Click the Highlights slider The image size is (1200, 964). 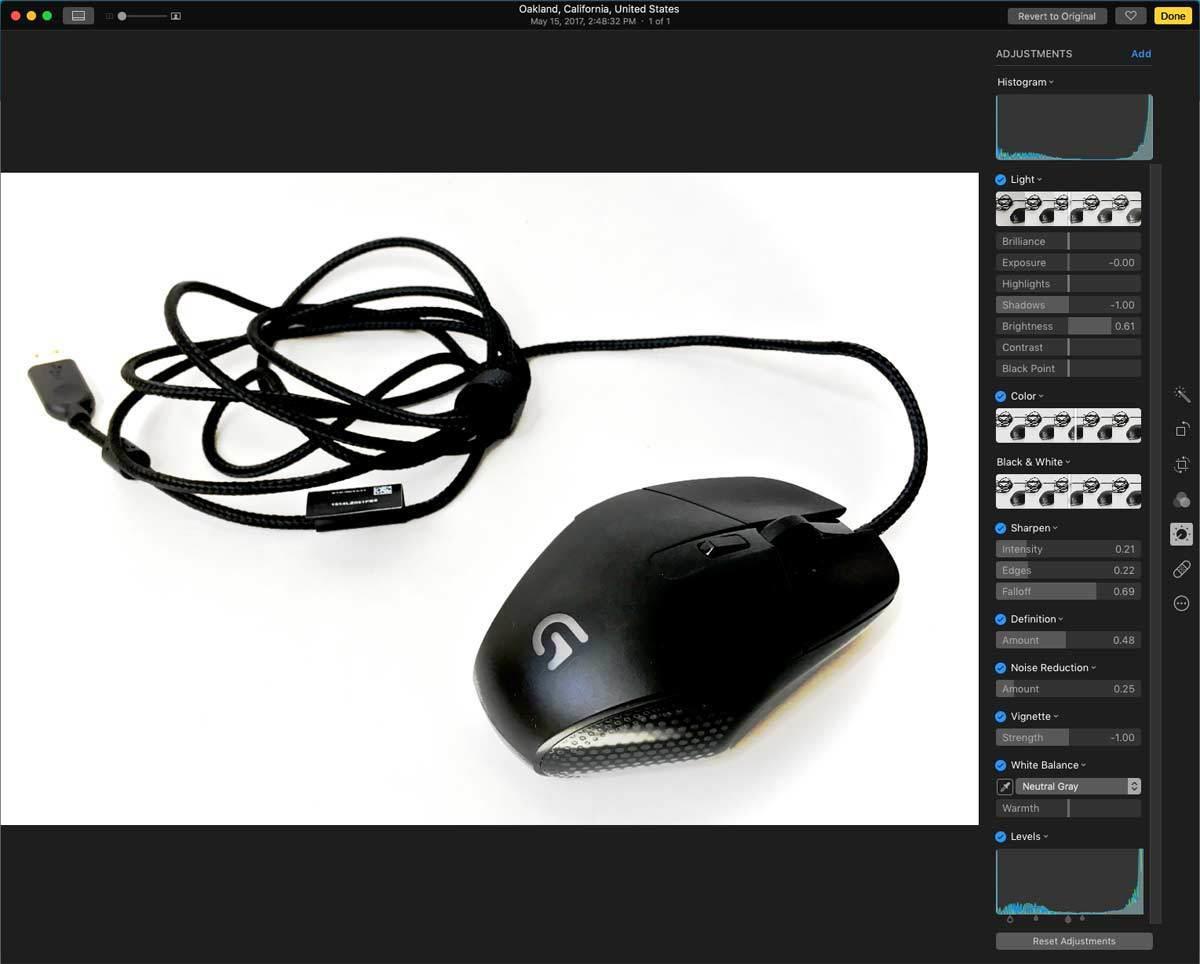[x=1068, y=284]
